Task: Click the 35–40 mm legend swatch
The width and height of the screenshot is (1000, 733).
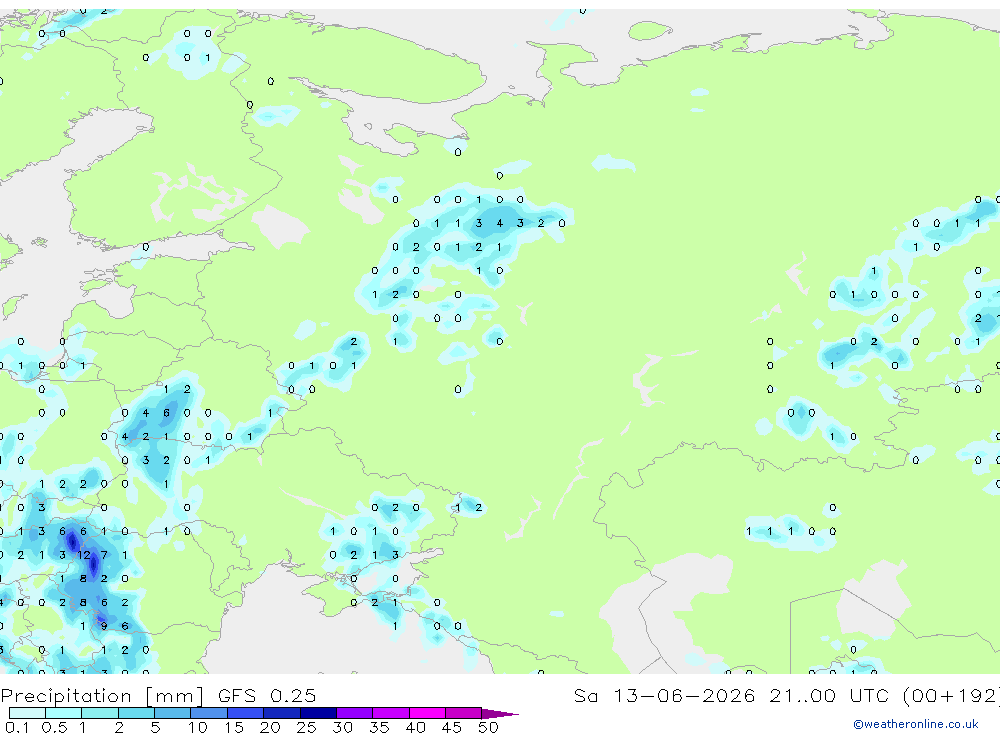Action: (391, 713)
